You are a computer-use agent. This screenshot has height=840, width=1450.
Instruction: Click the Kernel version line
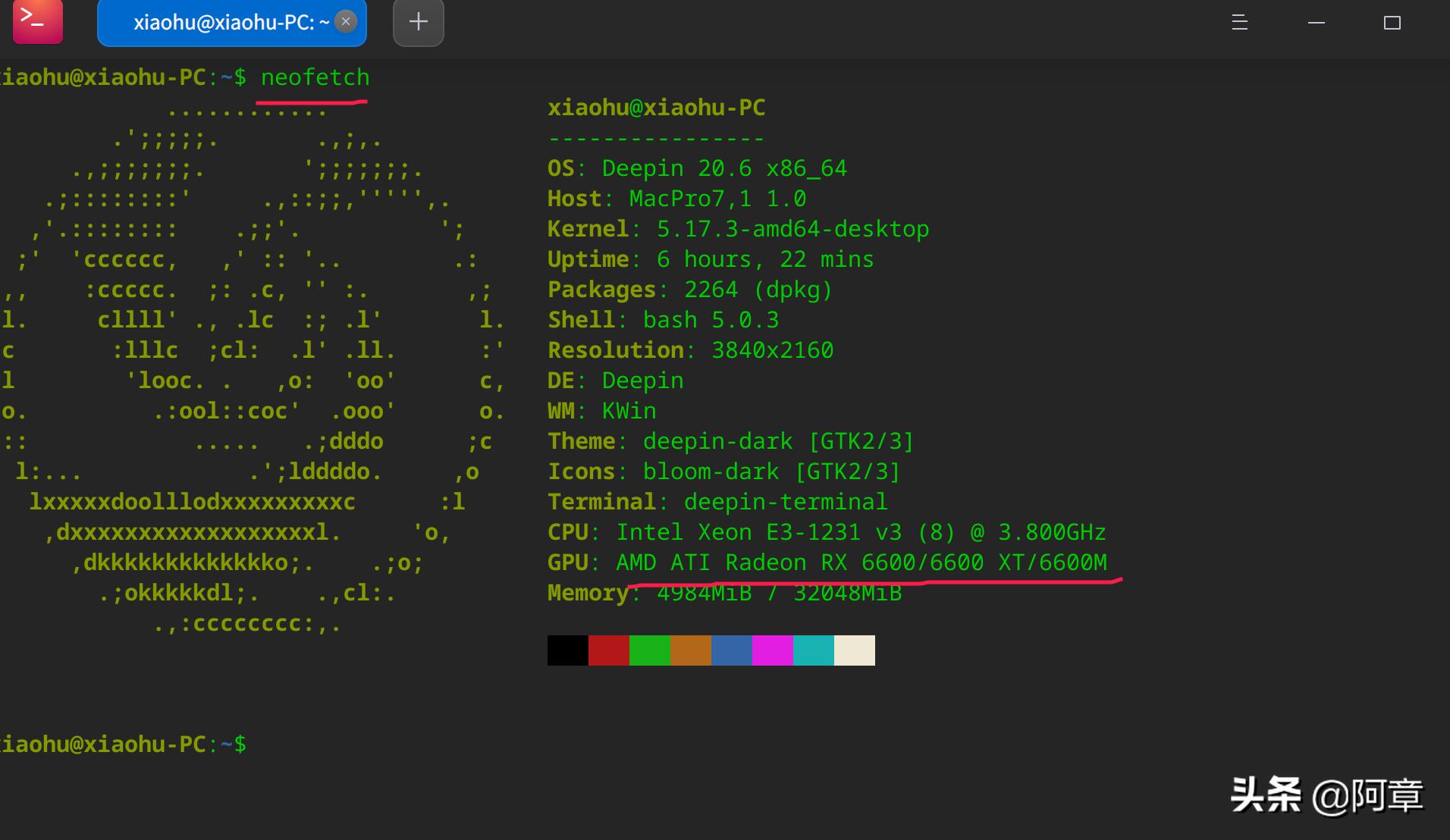738,229
